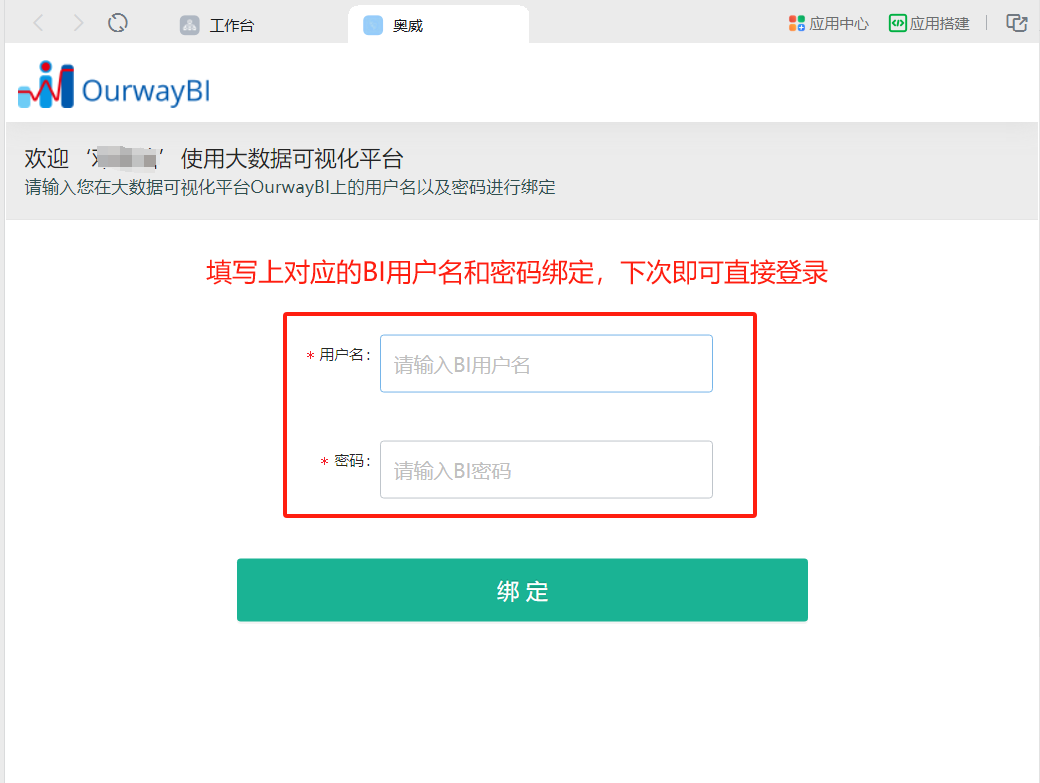Focus the 请输入BI密码 password field
1040x783 pixels.
pyautogui.click(x=546, y=469)
